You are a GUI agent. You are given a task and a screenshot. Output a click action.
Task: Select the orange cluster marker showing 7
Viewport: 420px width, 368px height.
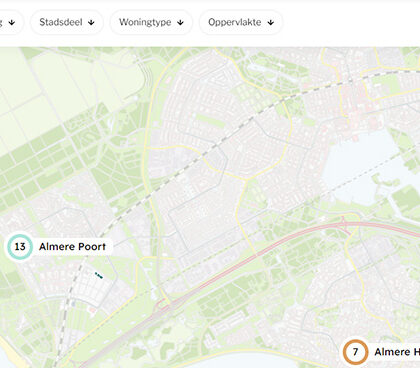click(355, 352)
